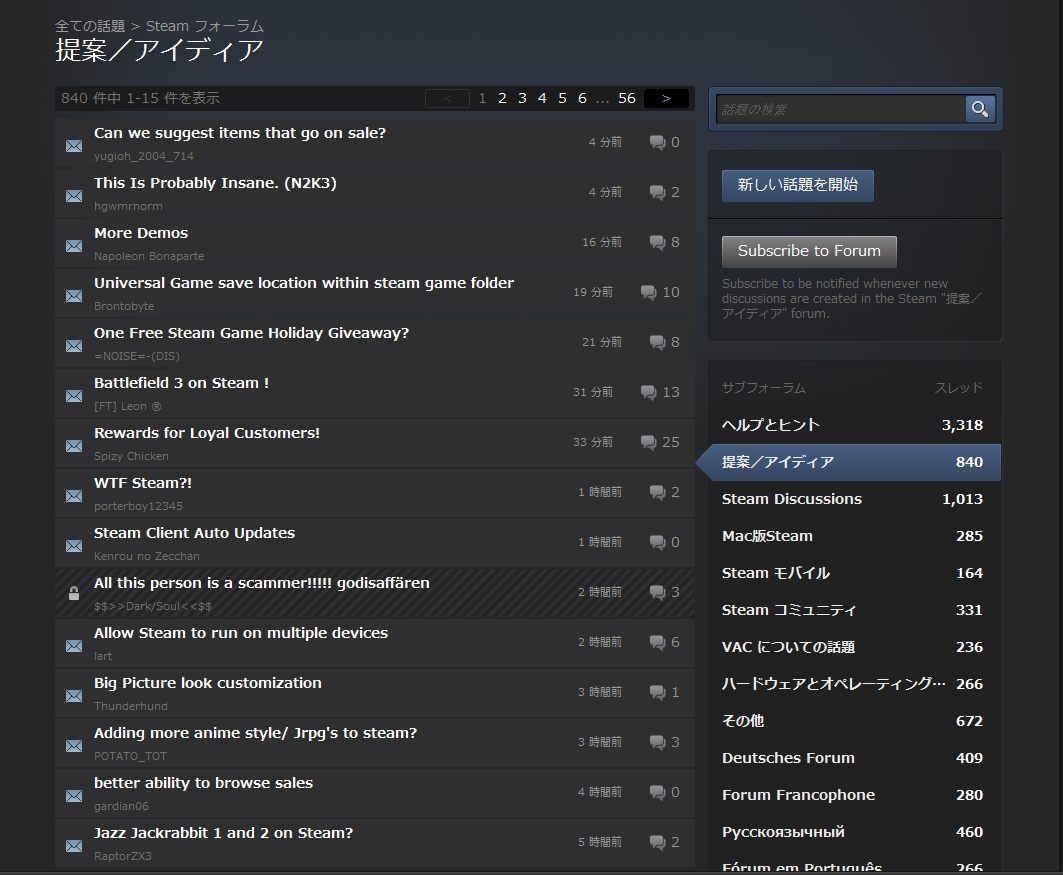Click '新しい話題を開始' to start new topic
The width and height of the screenshot is (1063, 875).
coord(797,185)
